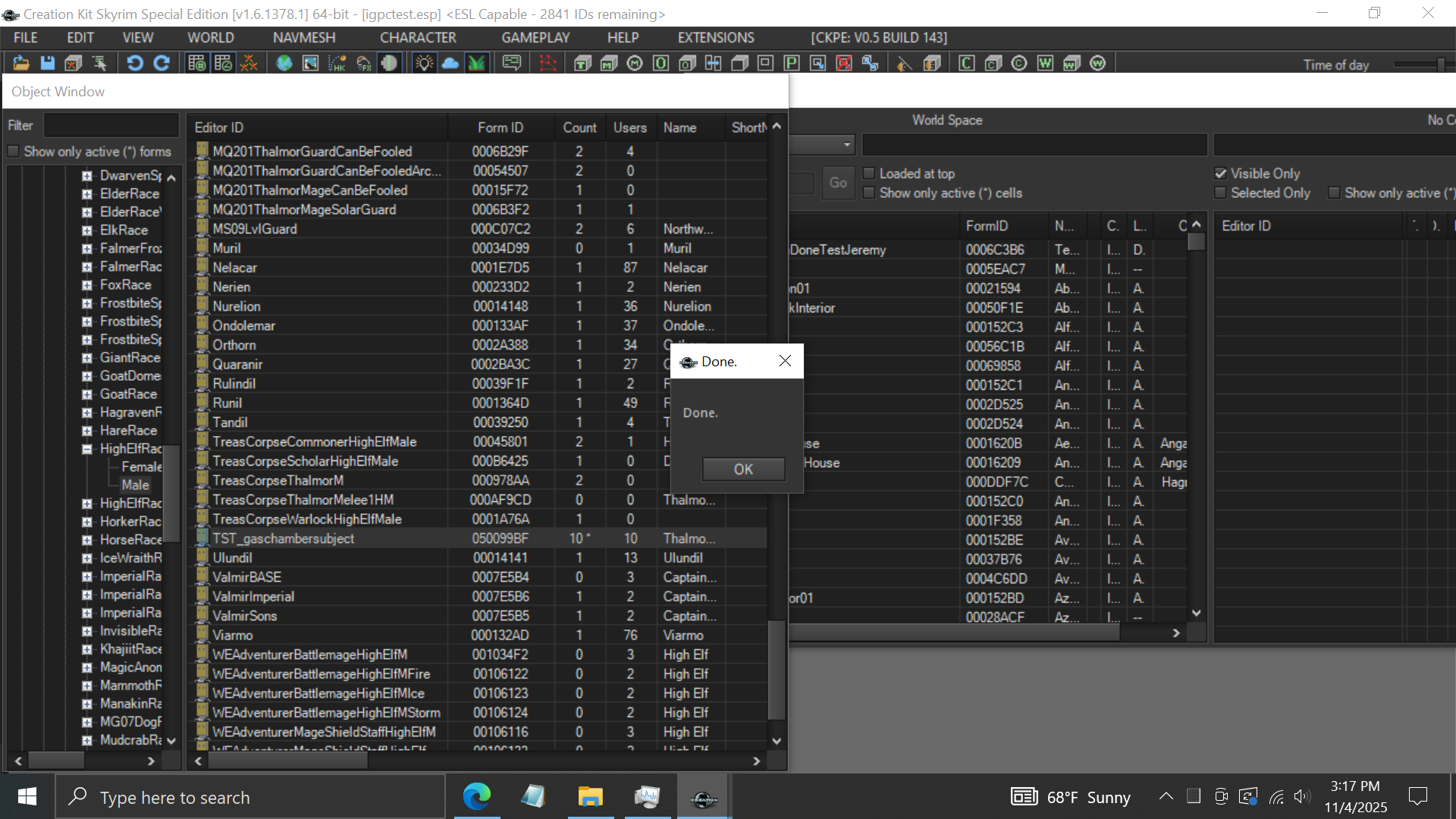Uncheck the Visible Only checkbox
1456x819 pixels.
1221,174
